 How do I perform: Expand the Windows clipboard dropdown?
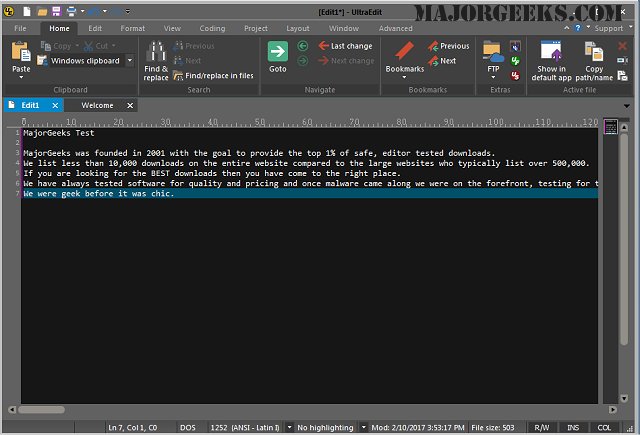point(129,61)
